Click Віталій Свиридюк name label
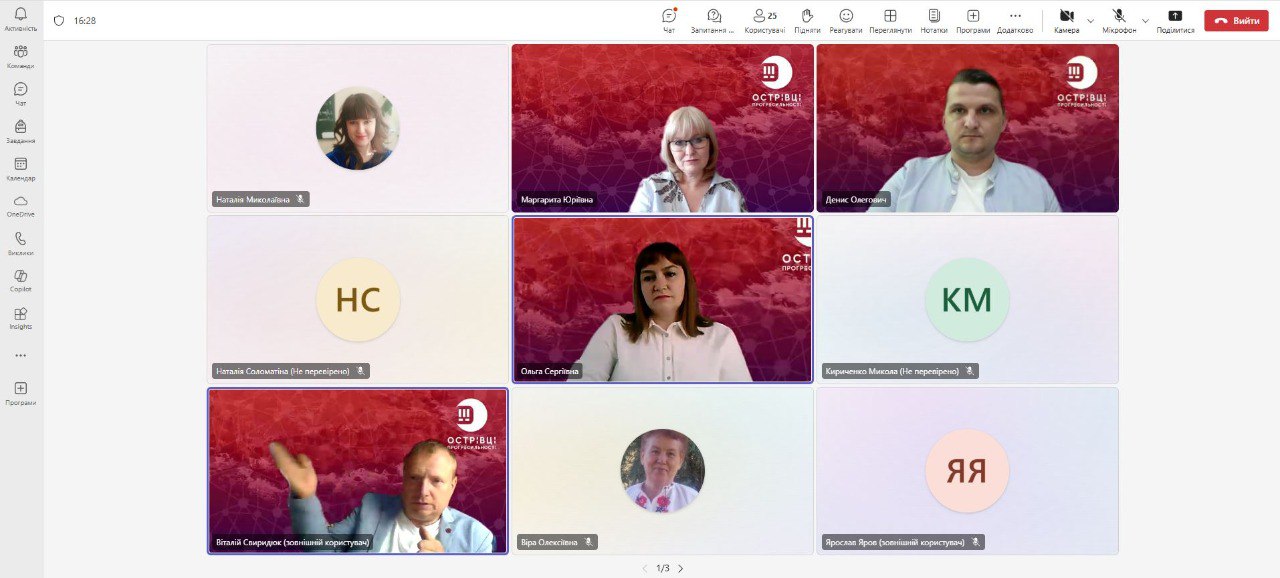The image size is (1280, 578). (293, 542)
